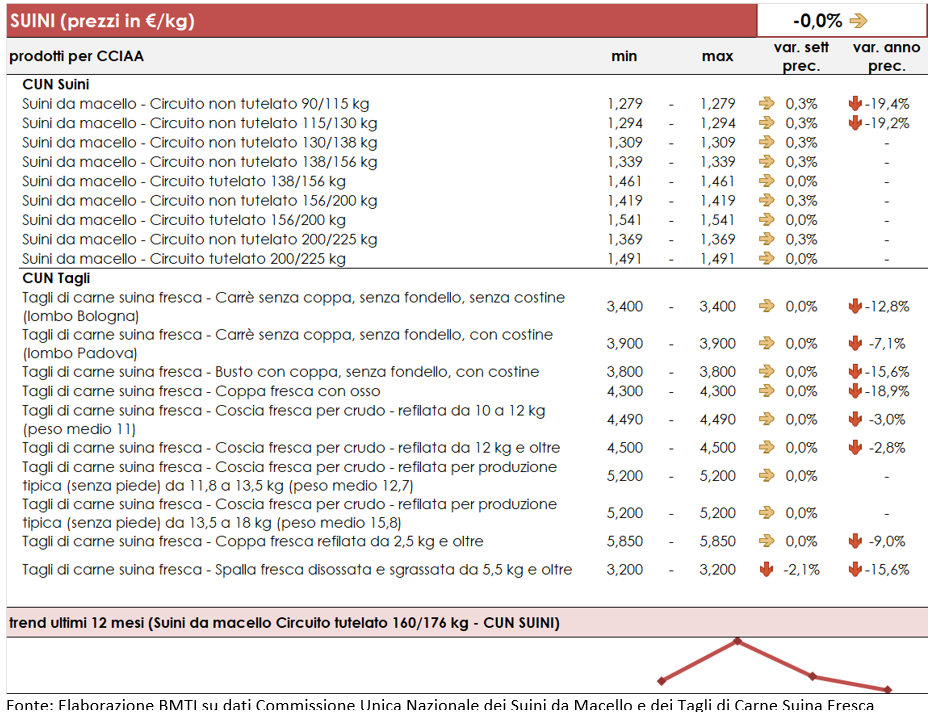Click weekly trend arrow for non tutelato 138/156 kg
932x712 pixels.
pos(767,162)
